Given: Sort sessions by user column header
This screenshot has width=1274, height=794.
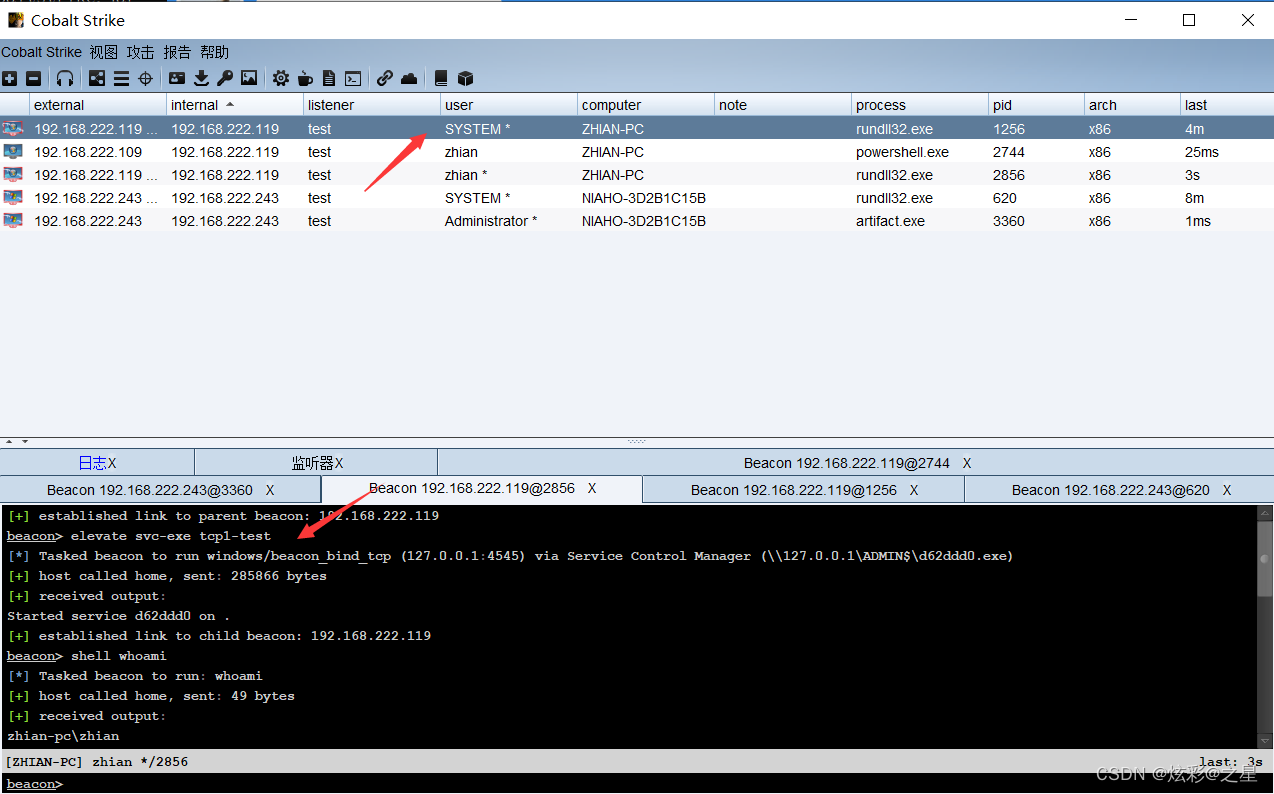Looking at the screenshot, I should click(x=509, y=105).
